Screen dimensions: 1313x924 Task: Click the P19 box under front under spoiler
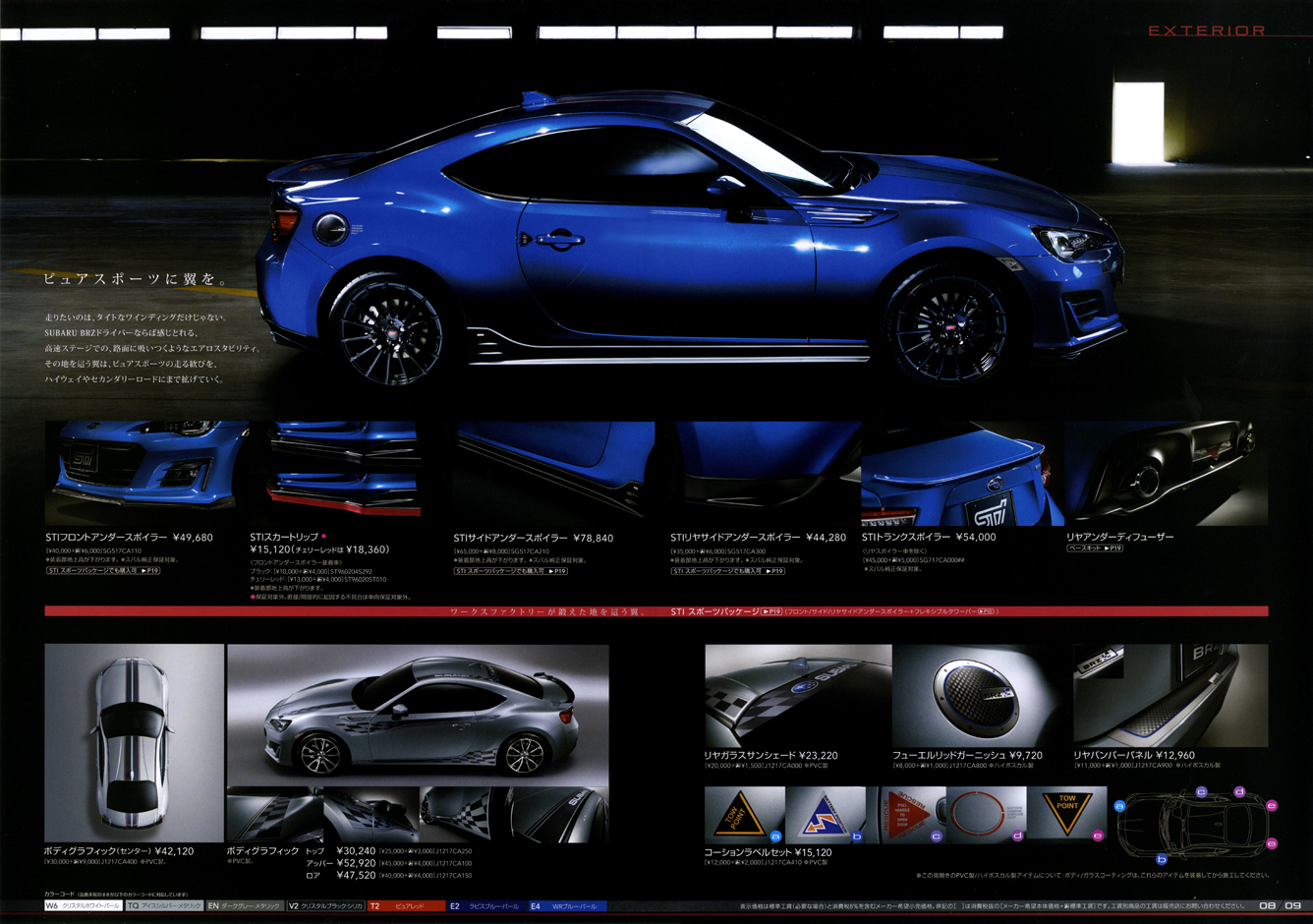tap(103, 570)
